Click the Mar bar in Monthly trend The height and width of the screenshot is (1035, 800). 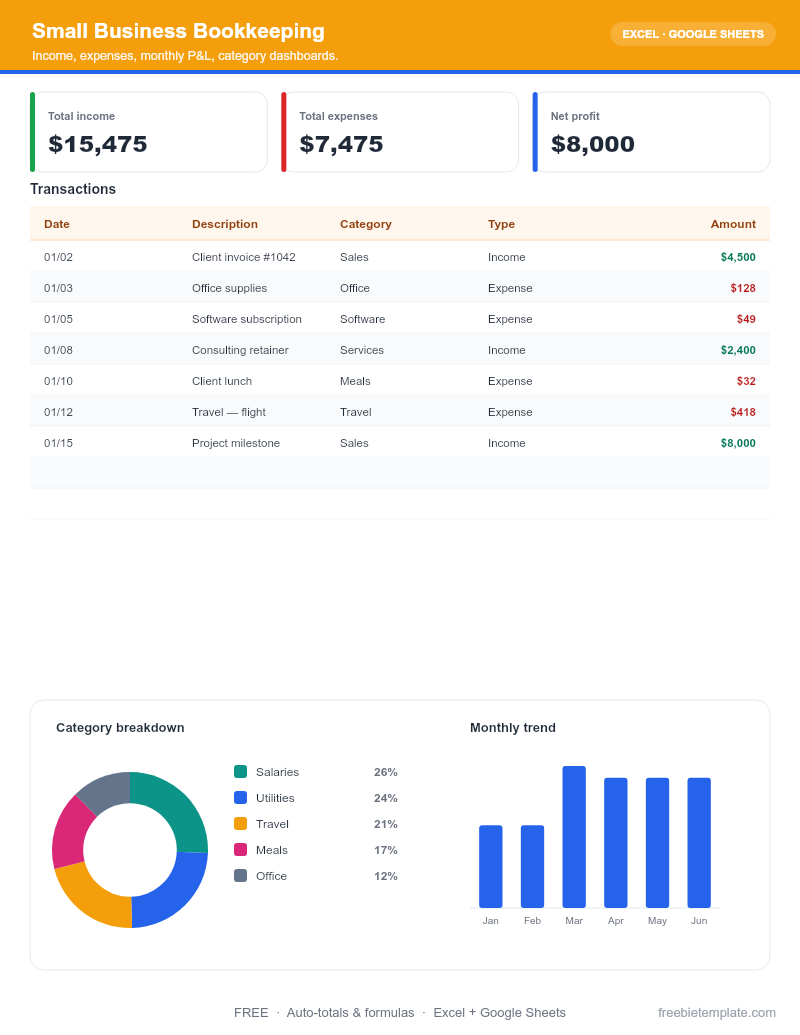(x=574, y=836)
